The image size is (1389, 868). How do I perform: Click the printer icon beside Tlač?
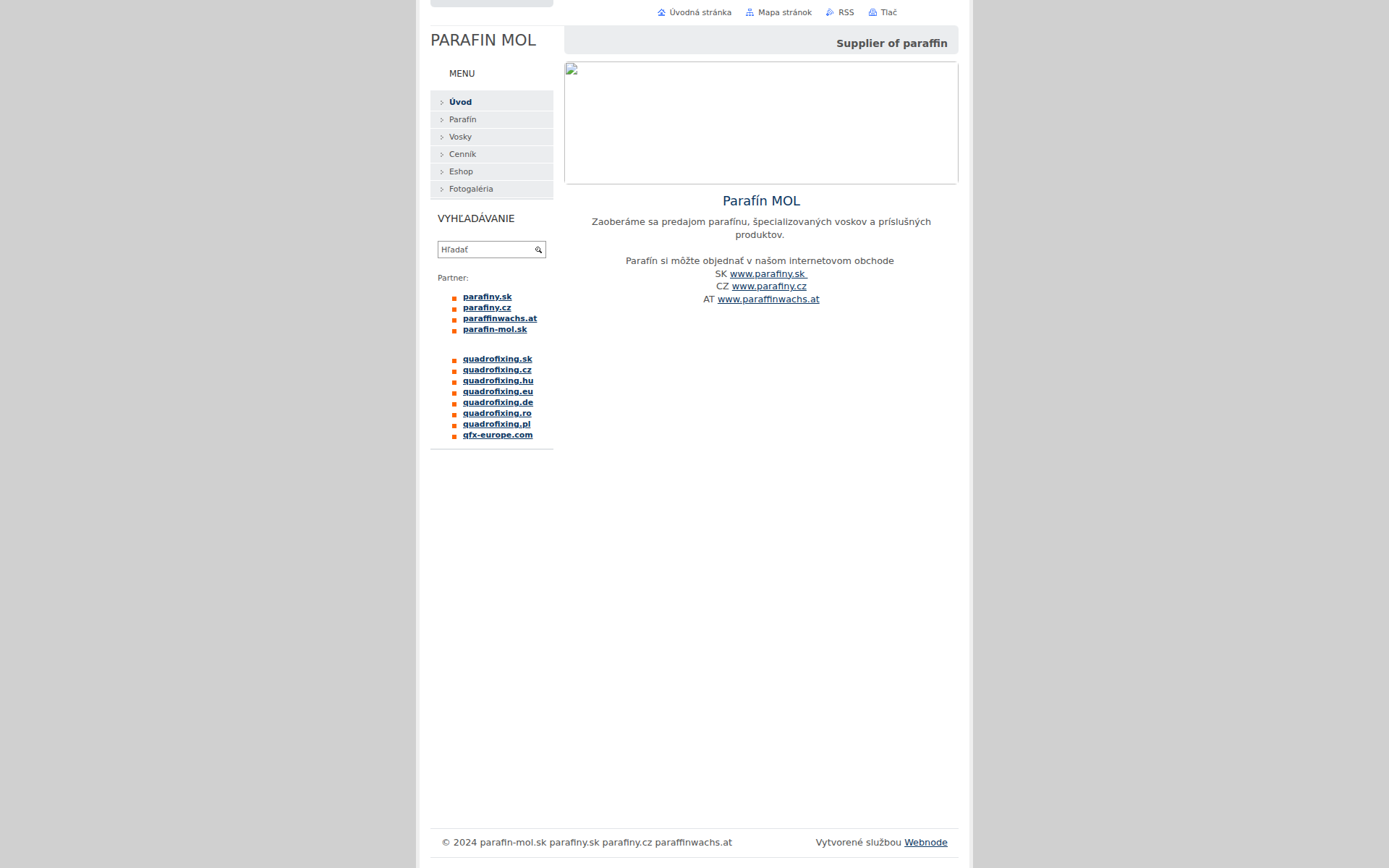pos(871,12)
